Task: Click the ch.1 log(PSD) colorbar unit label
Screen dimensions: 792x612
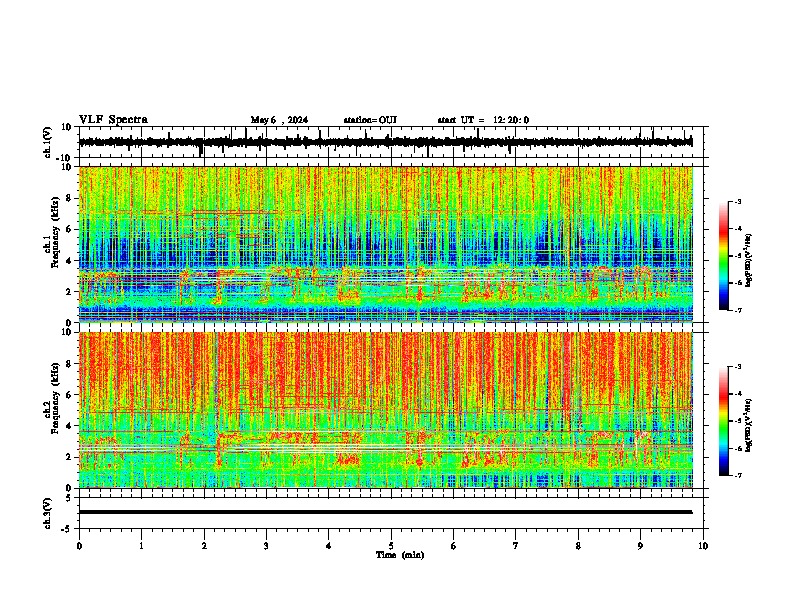Action: tap(749, 260)
